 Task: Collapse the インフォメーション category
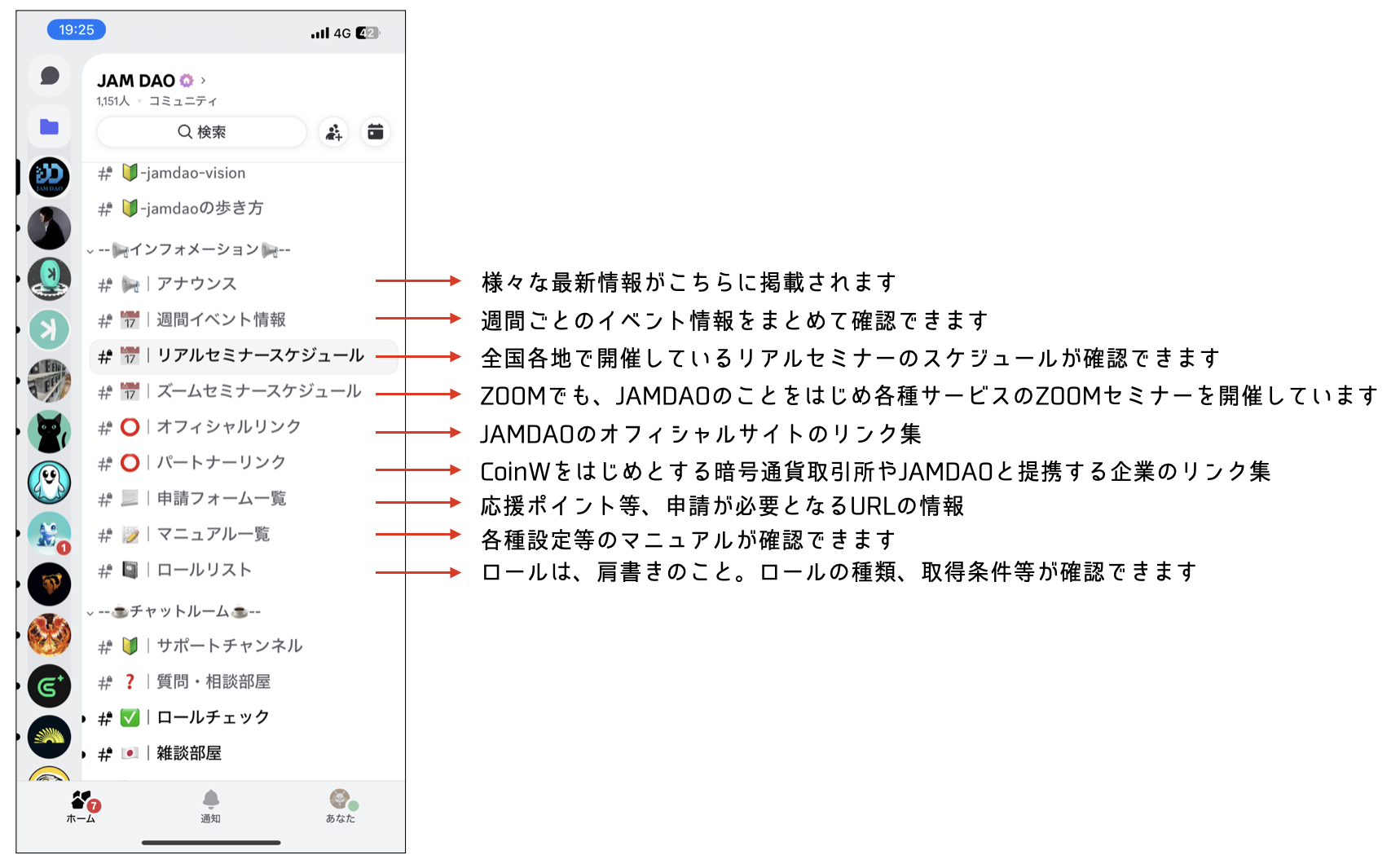tap(90, 250)
